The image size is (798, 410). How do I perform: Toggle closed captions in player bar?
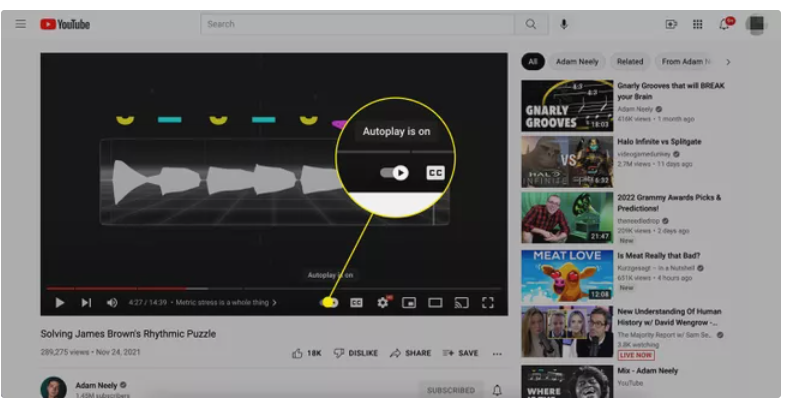point(356,303)
